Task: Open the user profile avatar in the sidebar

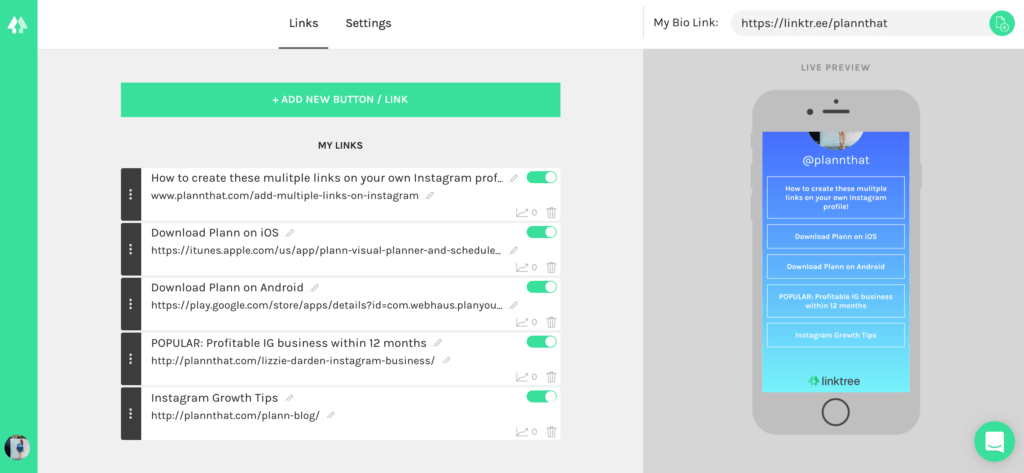Action: (17, 448)
